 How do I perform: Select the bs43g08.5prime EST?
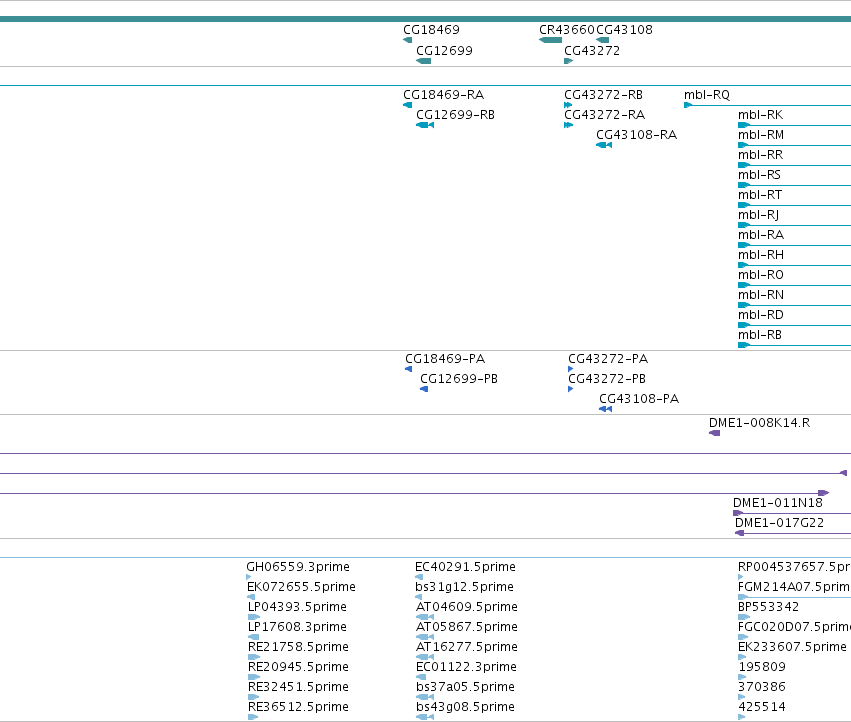point(465,707)
